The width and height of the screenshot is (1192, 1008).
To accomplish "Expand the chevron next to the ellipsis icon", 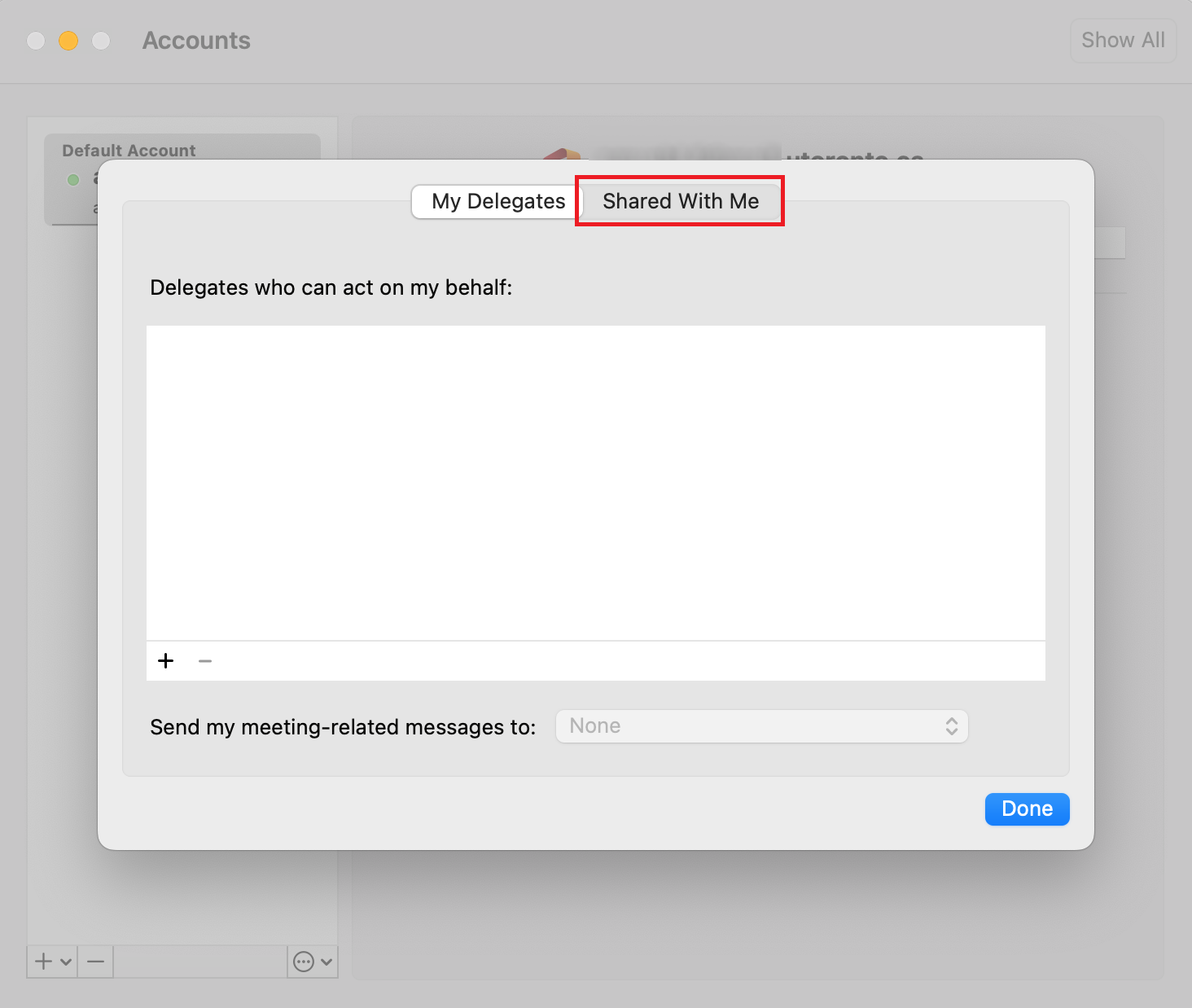I will click(326, 962).
